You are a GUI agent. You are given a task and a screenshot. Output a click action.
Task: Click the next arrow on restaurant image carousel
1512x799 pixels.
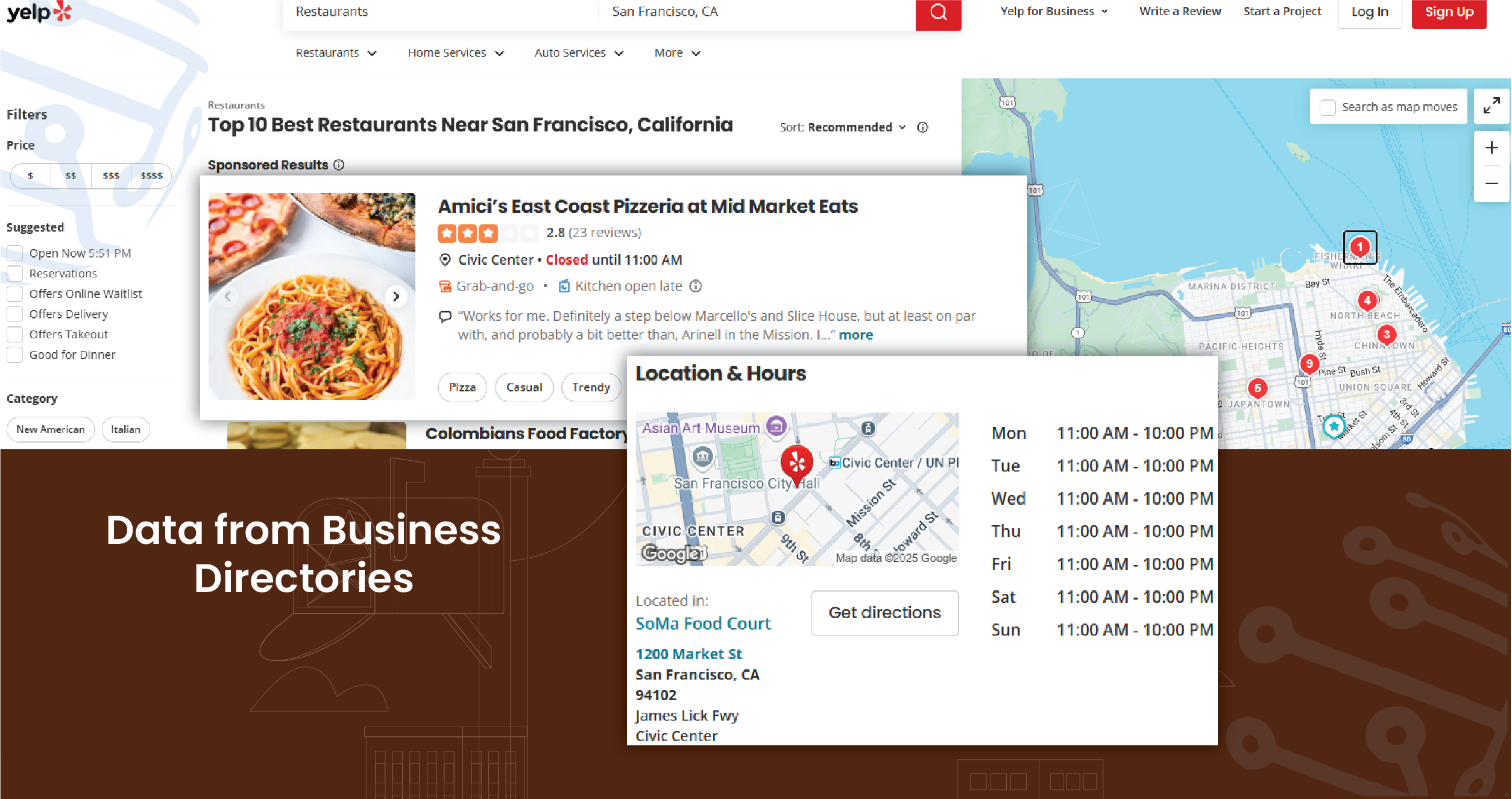(x=395, y=295)
